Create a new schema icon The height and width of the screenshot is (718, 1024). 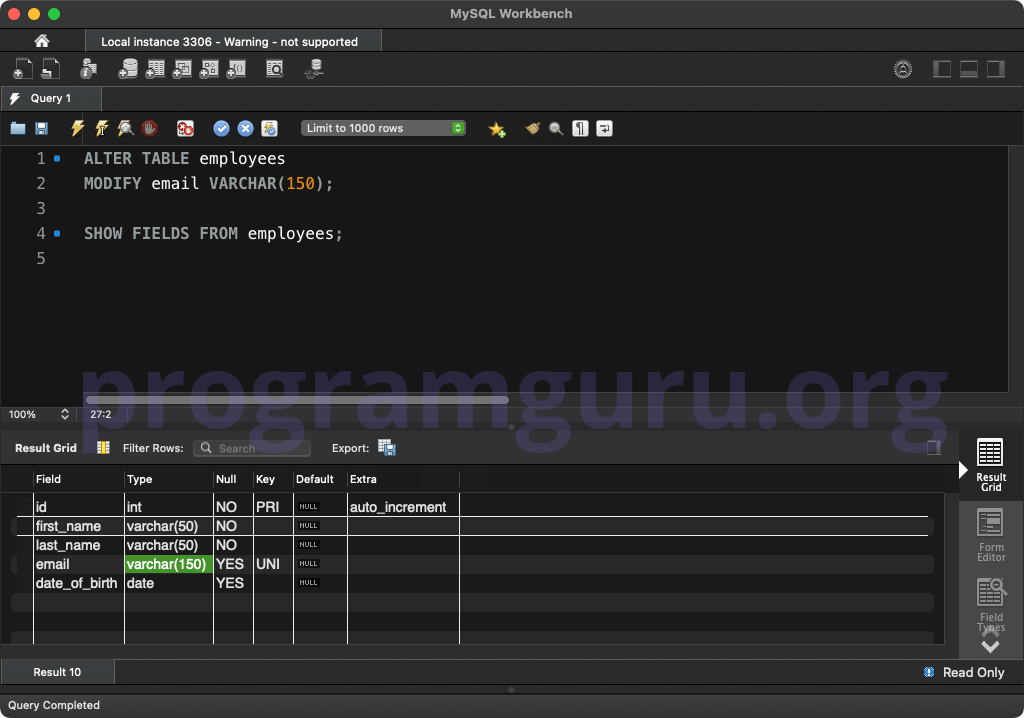128,69
